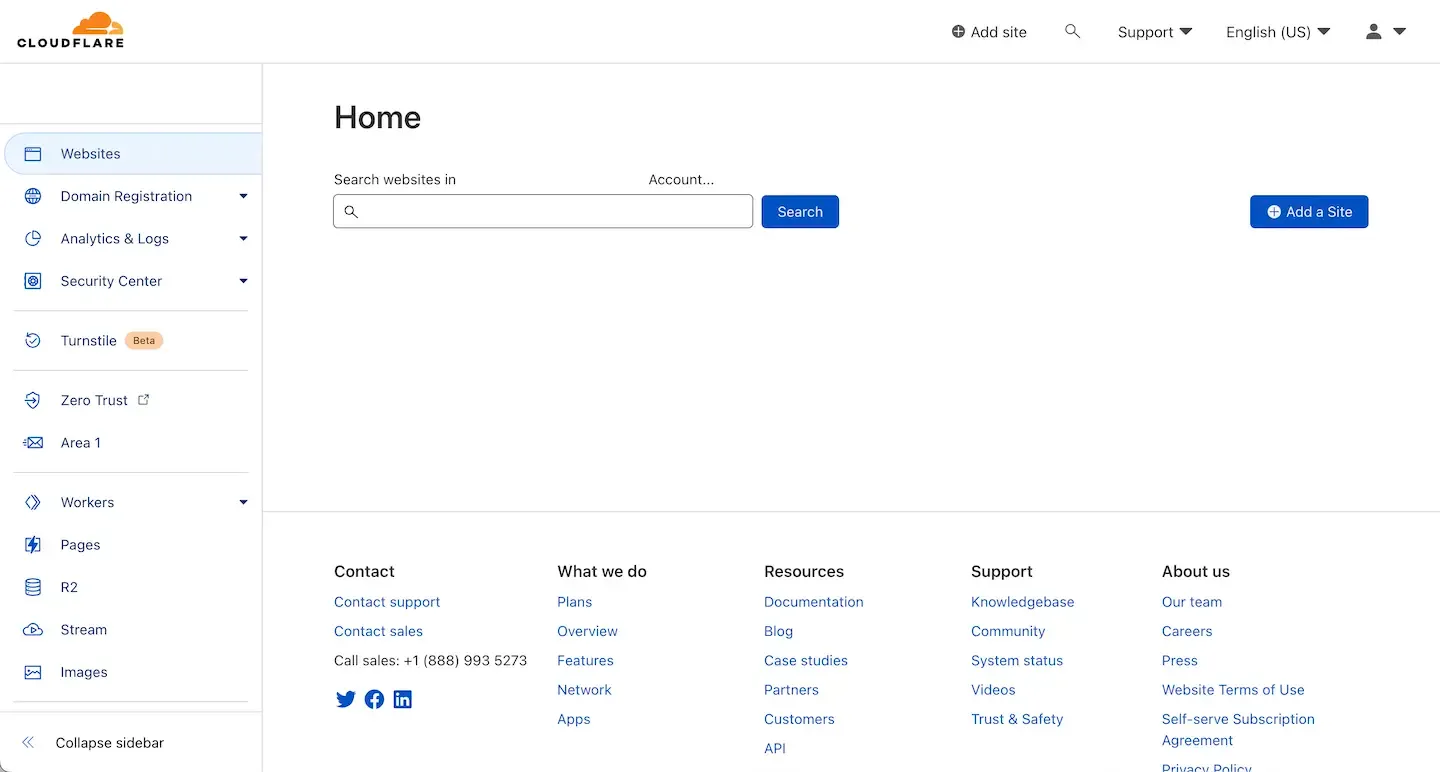Click the blue Search button
The height and width of the screenshot is (772, 1440).
[800, 212]
